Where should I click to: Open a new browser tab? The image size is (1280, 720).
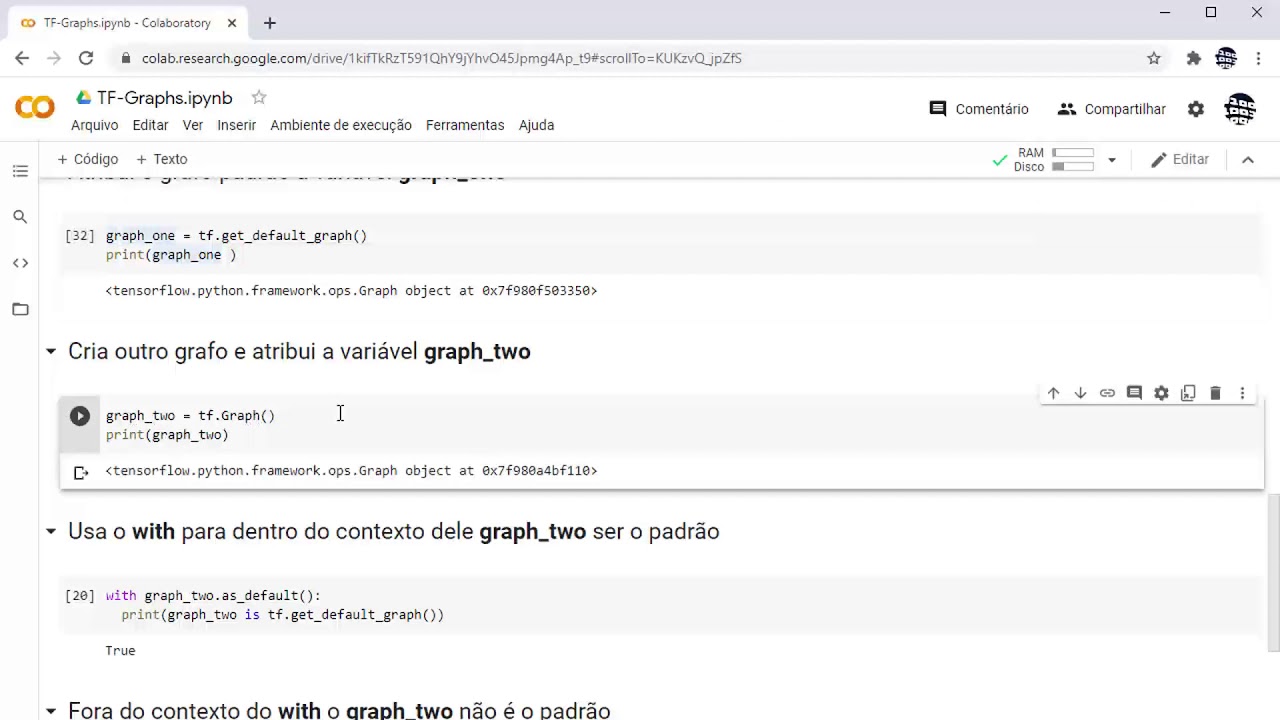270,22
